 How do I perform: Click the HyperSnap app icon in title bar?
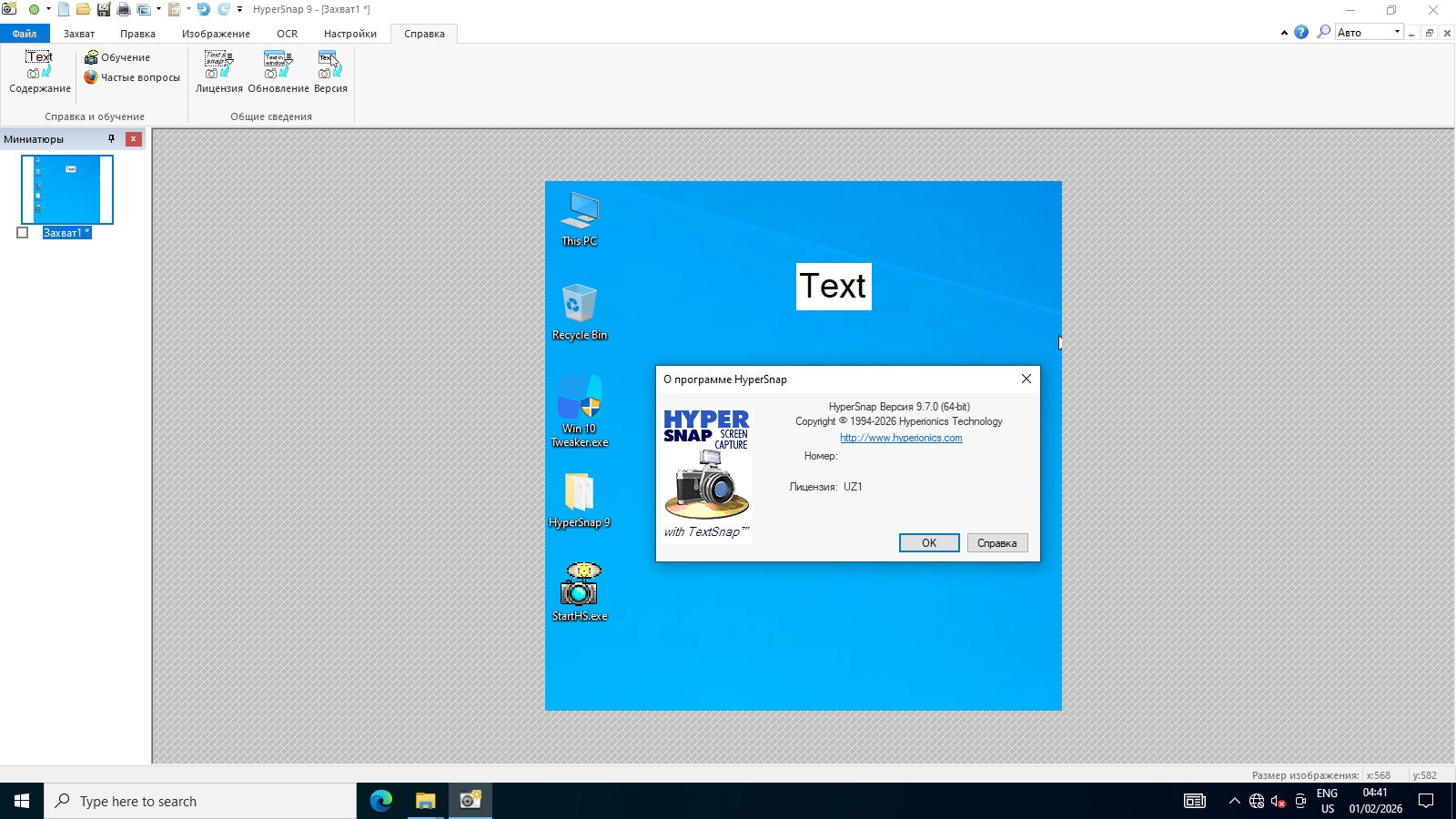(x=9, y=9)
